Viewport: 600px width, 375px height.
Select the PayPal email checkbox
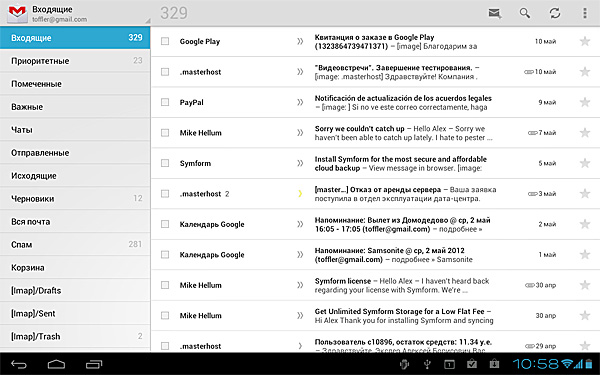point(165,102)
